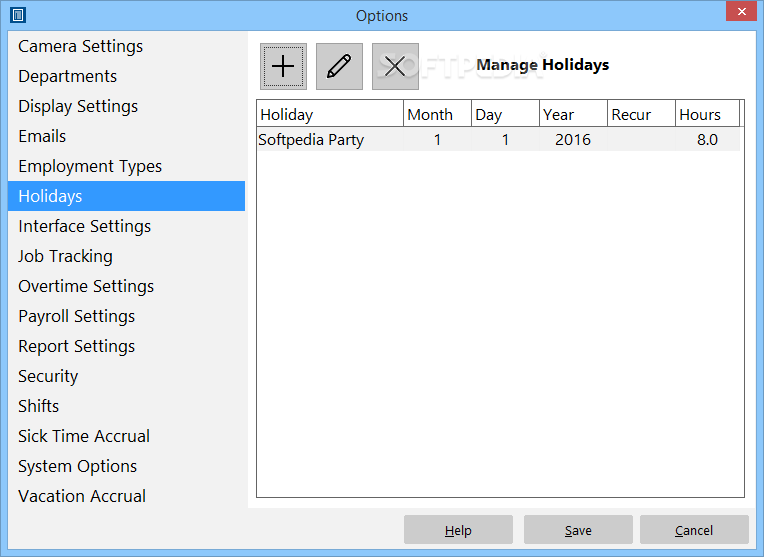This screenshot has height=557, width=764.
Task: Click the Hours column header
Action: pos(707,115)
